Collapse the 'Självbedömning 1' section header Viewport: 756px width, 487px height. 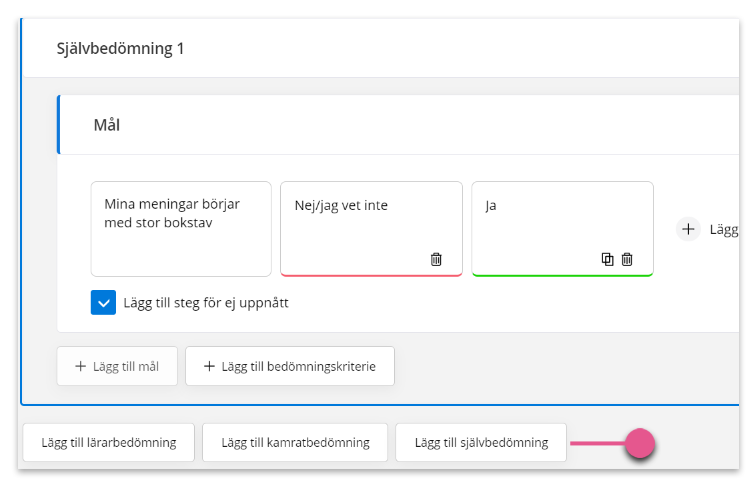click(381, 48)
